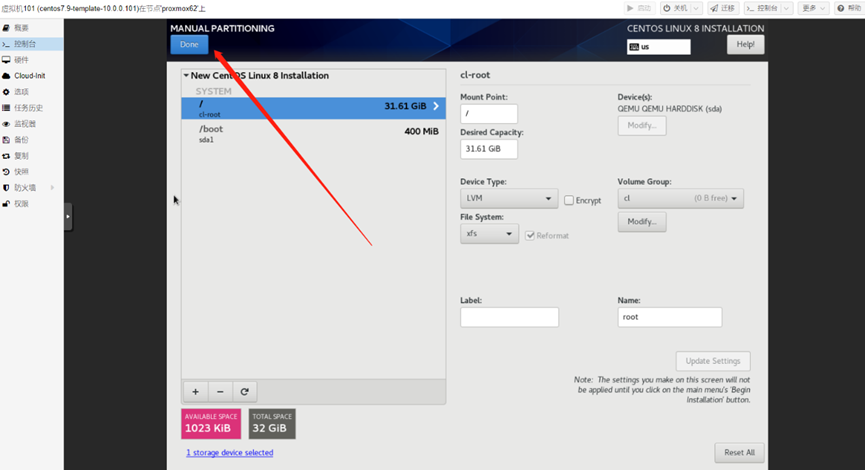Expand the 防火墙 firewall submenu arrow

52,188
